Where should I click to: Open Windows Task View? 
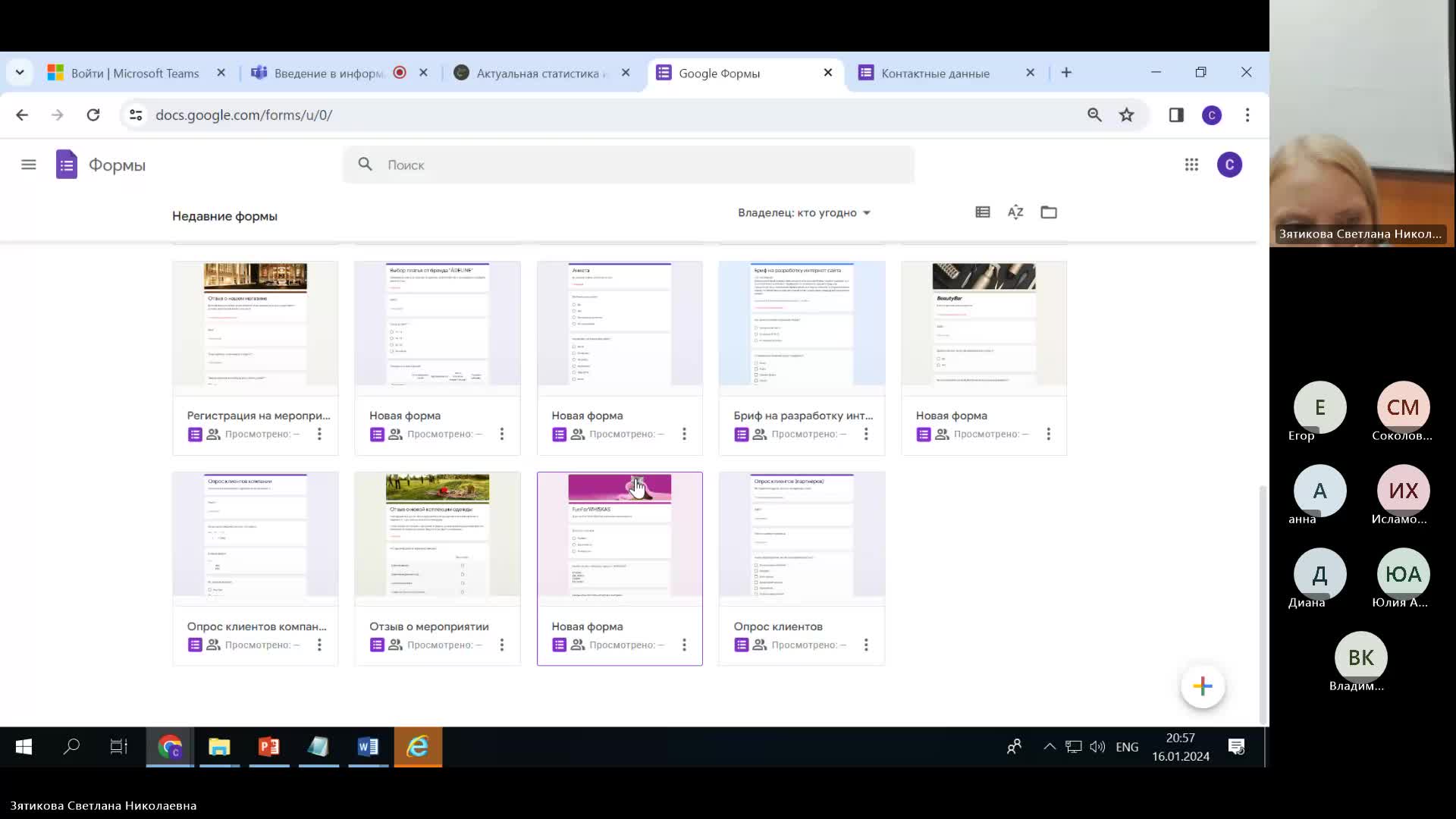(x=119, y=747)
